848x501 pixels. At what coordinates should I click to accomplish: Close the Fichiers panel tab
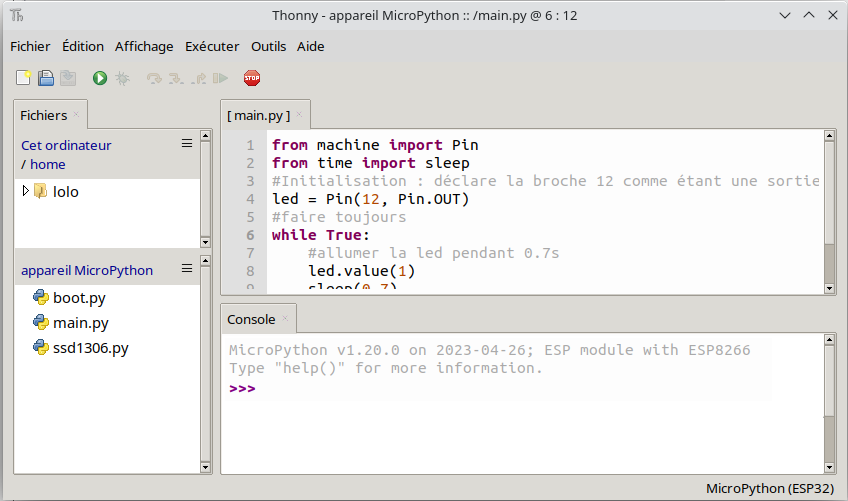point(76,114)
